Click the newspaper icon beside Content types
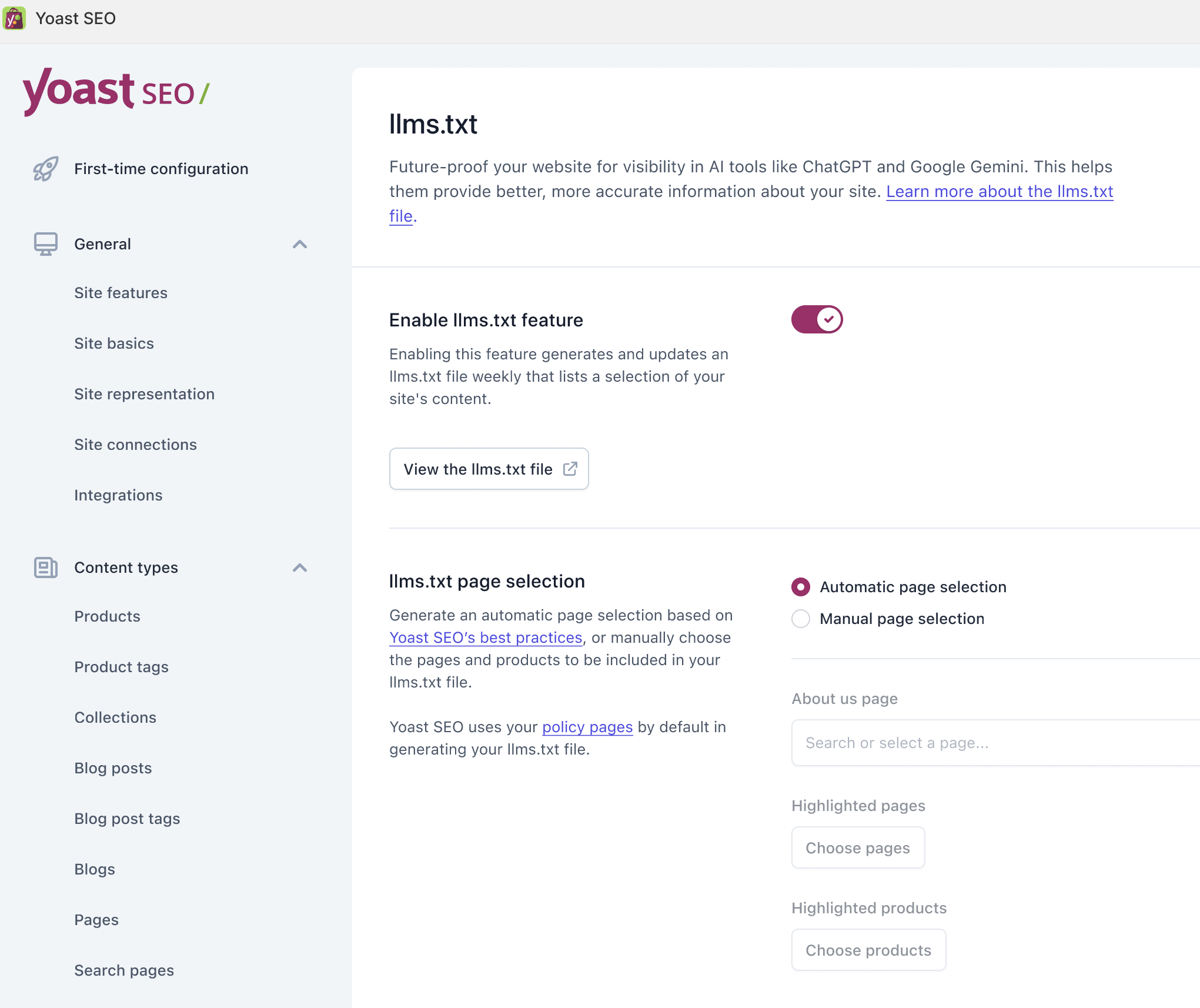 pyautogui.click(x=45, y=568)
